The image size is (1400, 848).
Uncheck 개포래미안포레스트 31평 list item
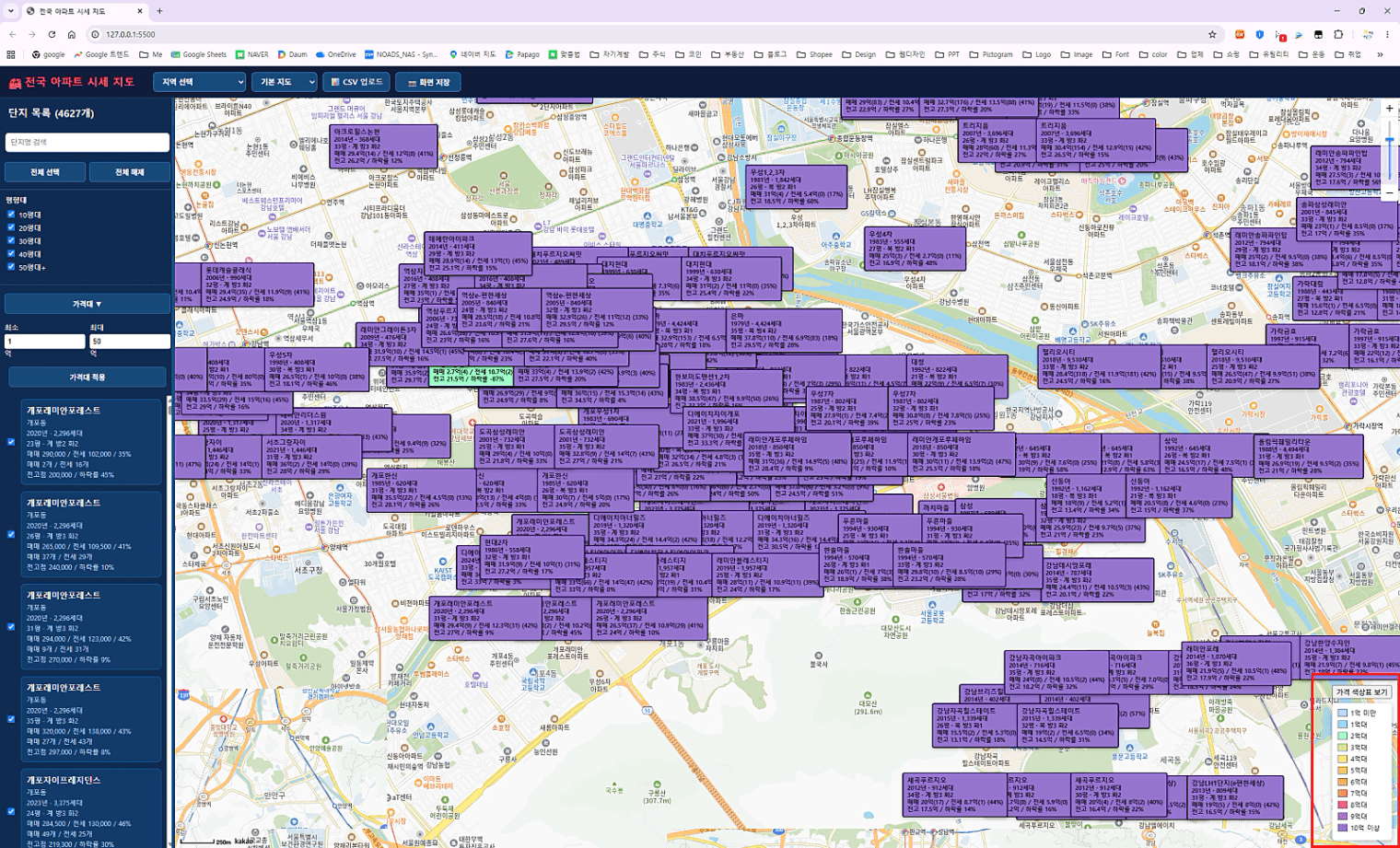click(11, 627)
